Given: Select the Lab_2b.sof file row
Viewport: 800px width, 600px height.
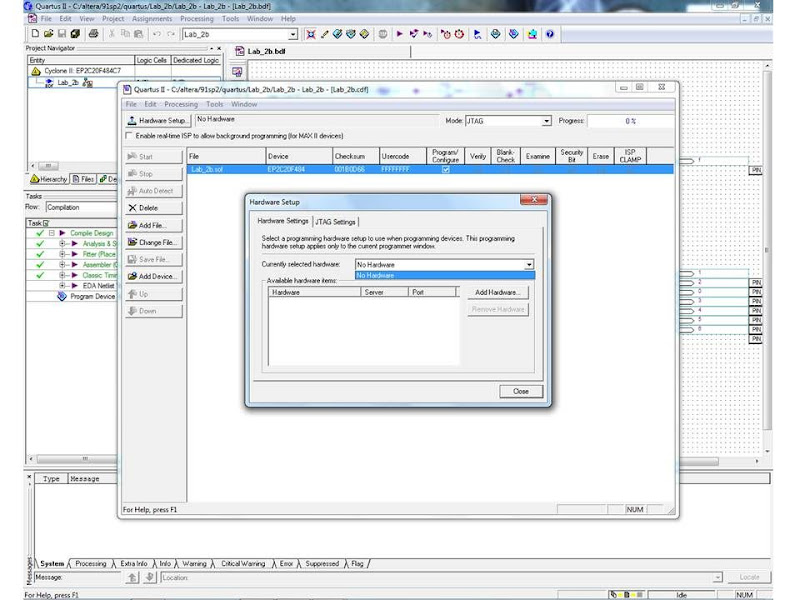Looking at the screenshot, I should tap(430, 169).
